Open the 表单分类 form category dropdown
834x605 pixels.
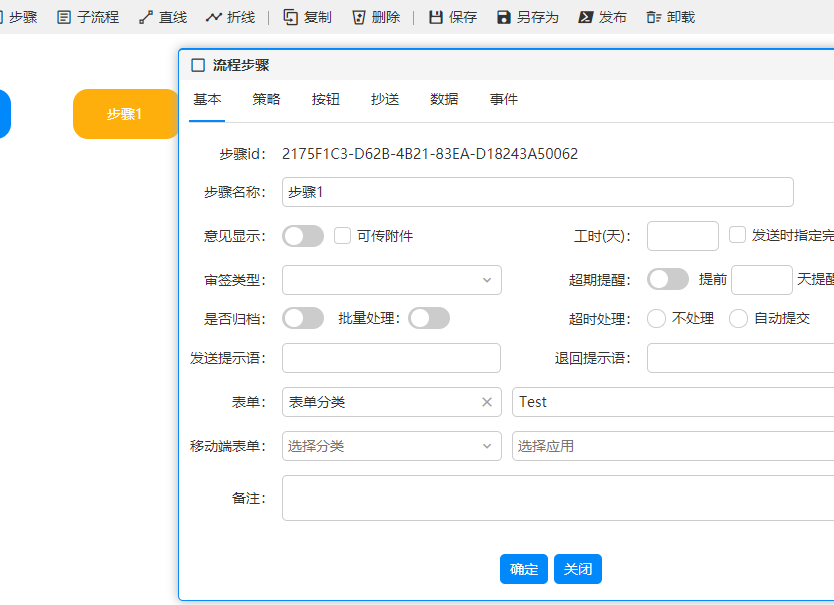[392, 402]
